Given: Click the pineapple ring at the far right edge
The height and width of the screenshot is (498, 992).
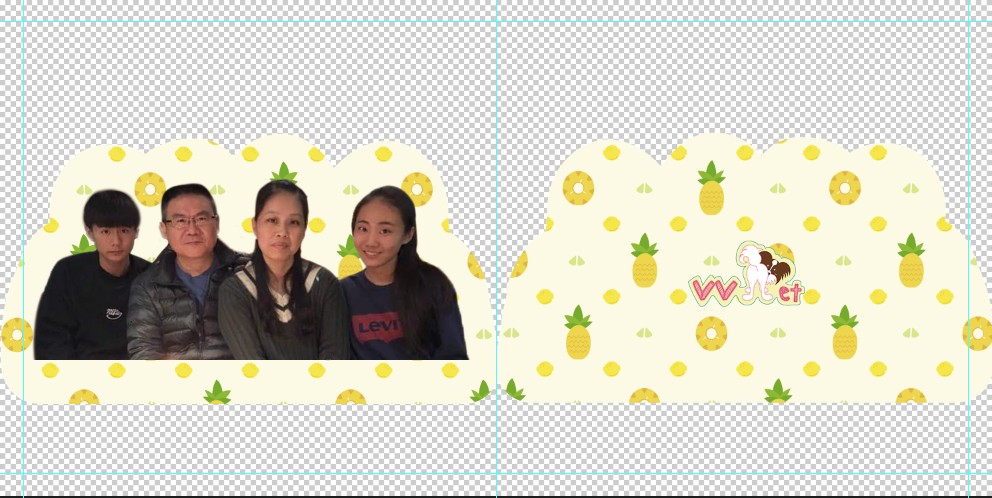Looking at the screenshot, I should [x=977, y=333].
